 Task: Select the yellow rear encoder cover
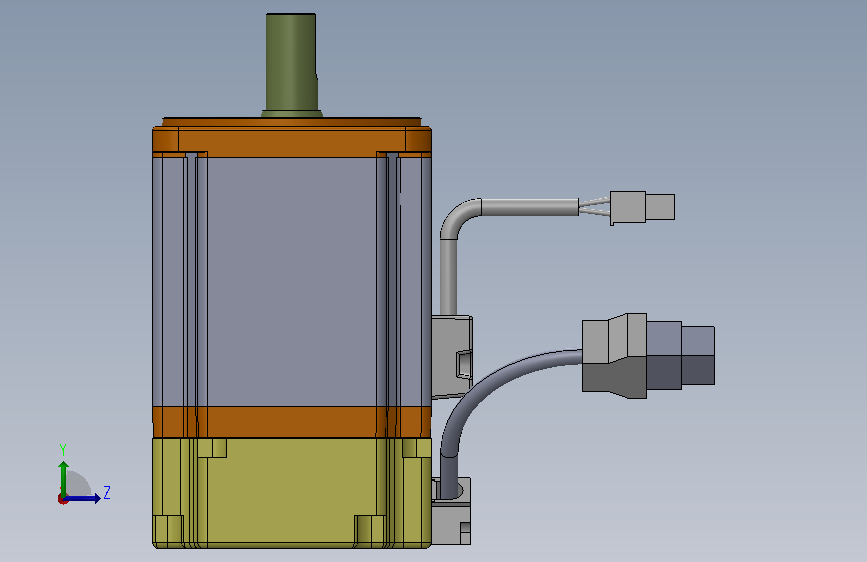pos(291,493)
